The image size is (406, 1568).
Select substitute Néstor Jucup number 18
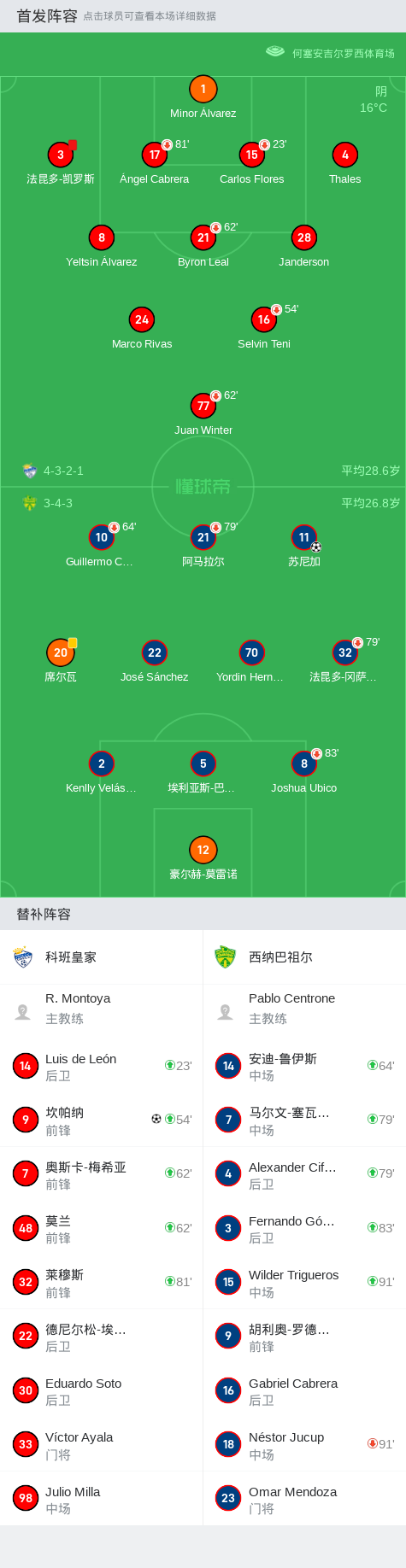pyautogui.click(x=304, y=1444)
